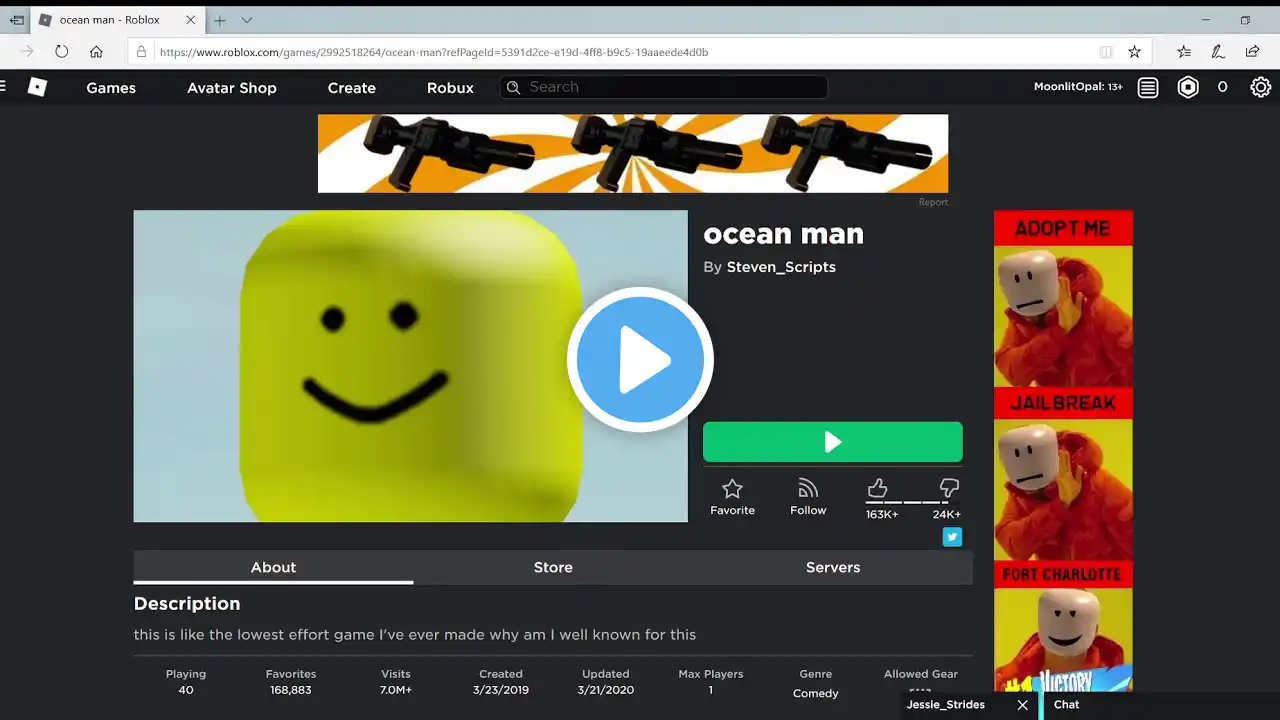
Task: Click the Description heading
Action: [187, 604]
